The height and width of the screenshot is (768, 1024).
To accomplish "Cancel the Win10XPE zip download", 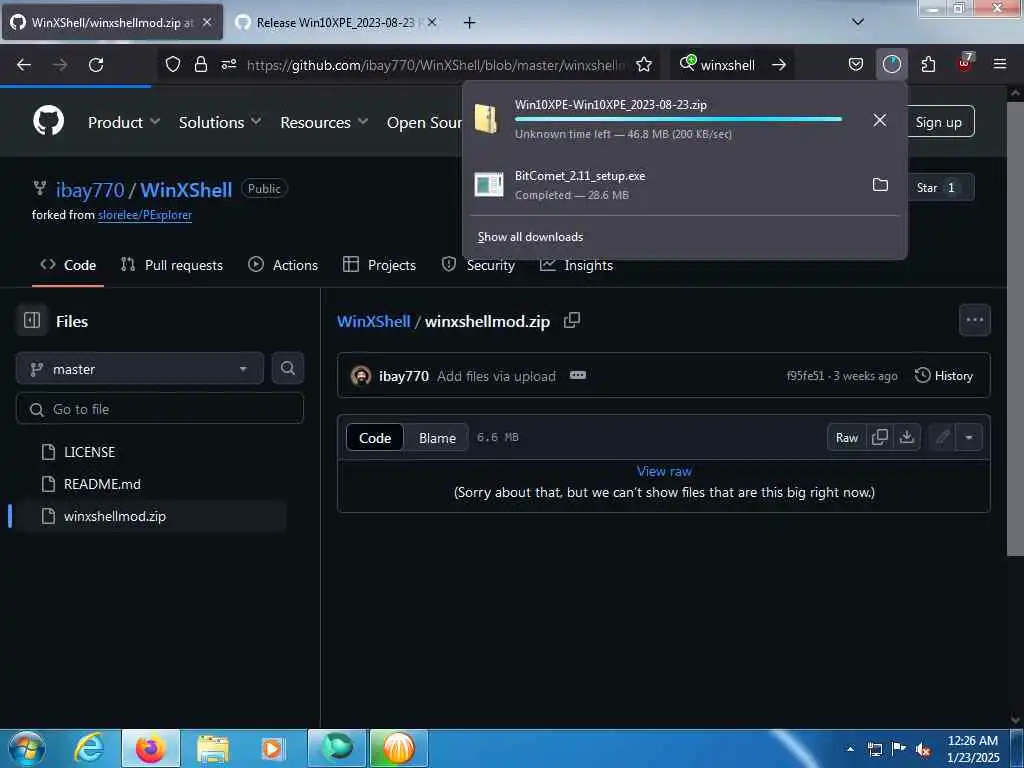I will 880,120.
